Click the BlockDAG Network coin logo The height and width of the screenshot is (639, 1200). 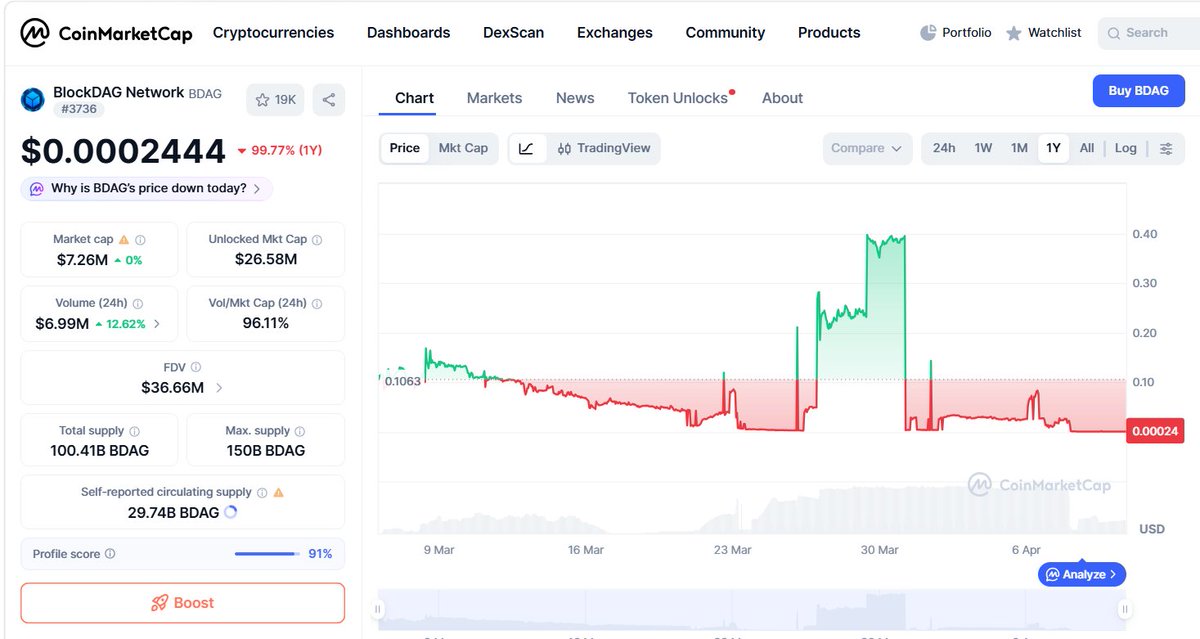[x=34, y=99]
